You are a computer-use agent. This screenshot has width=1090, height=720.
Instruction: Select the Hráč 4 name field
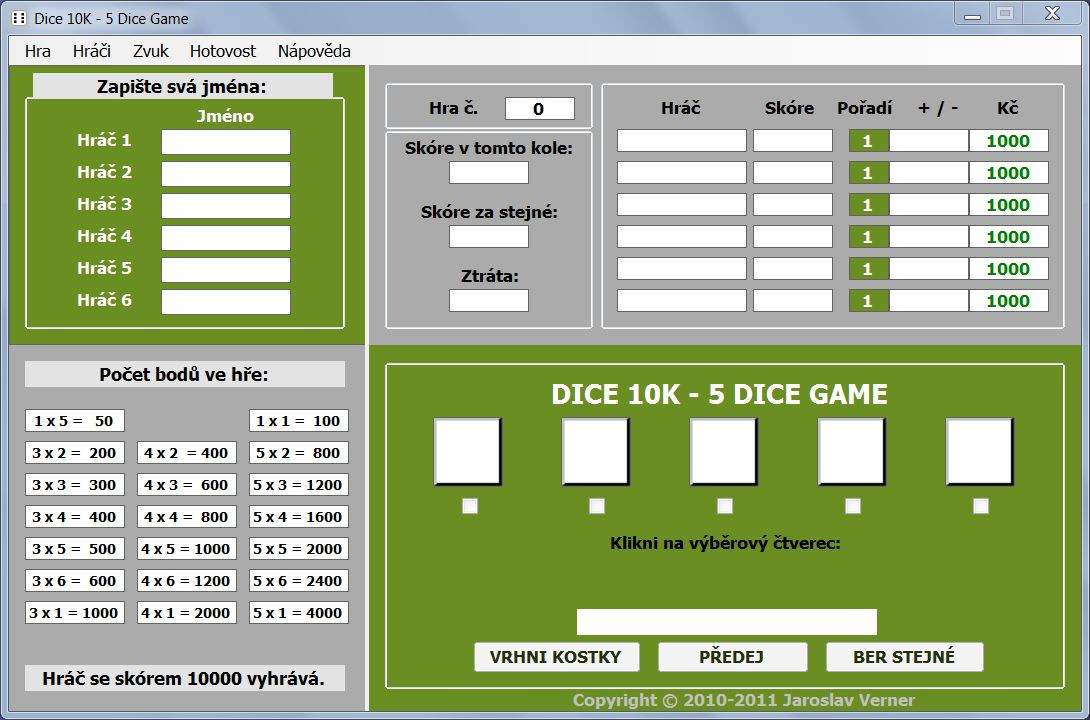[226, 238]
